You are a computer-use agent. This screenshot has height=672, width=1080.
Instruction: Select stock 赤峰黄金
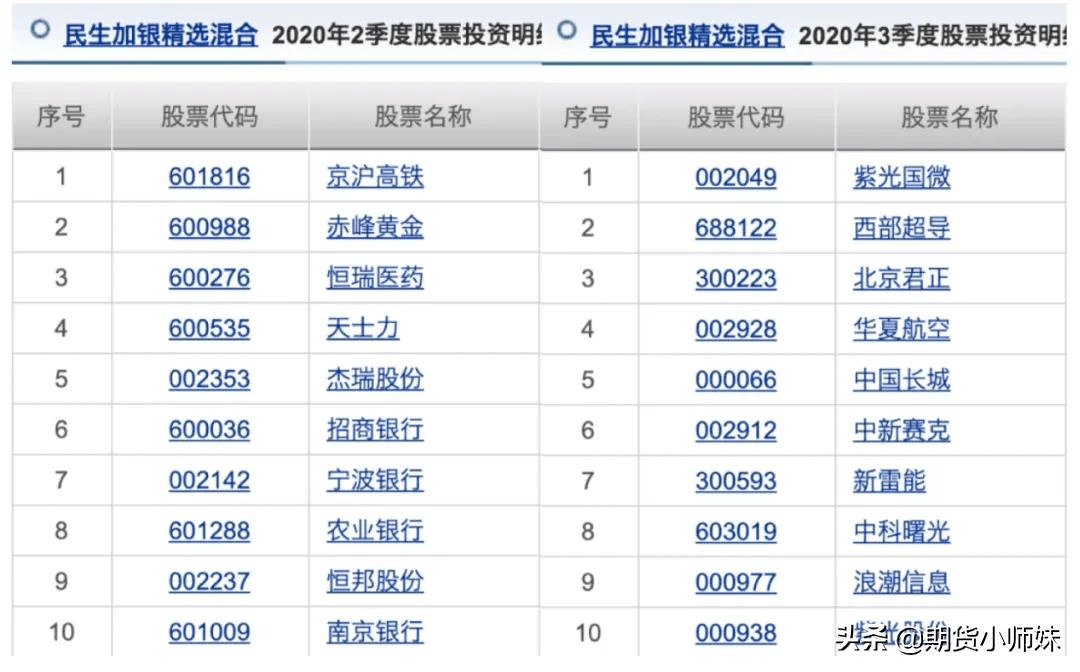coord(375,227)
